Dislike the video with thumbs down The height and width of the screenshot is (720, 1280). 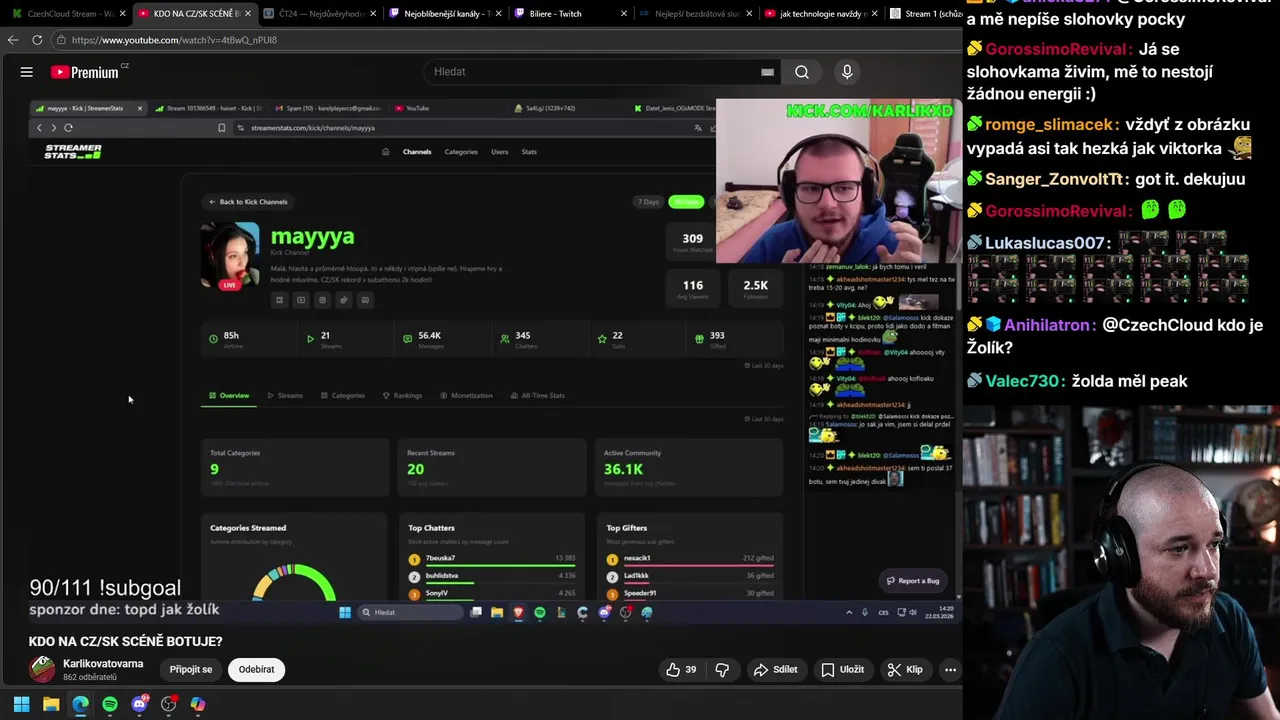[x=722, y=670]
